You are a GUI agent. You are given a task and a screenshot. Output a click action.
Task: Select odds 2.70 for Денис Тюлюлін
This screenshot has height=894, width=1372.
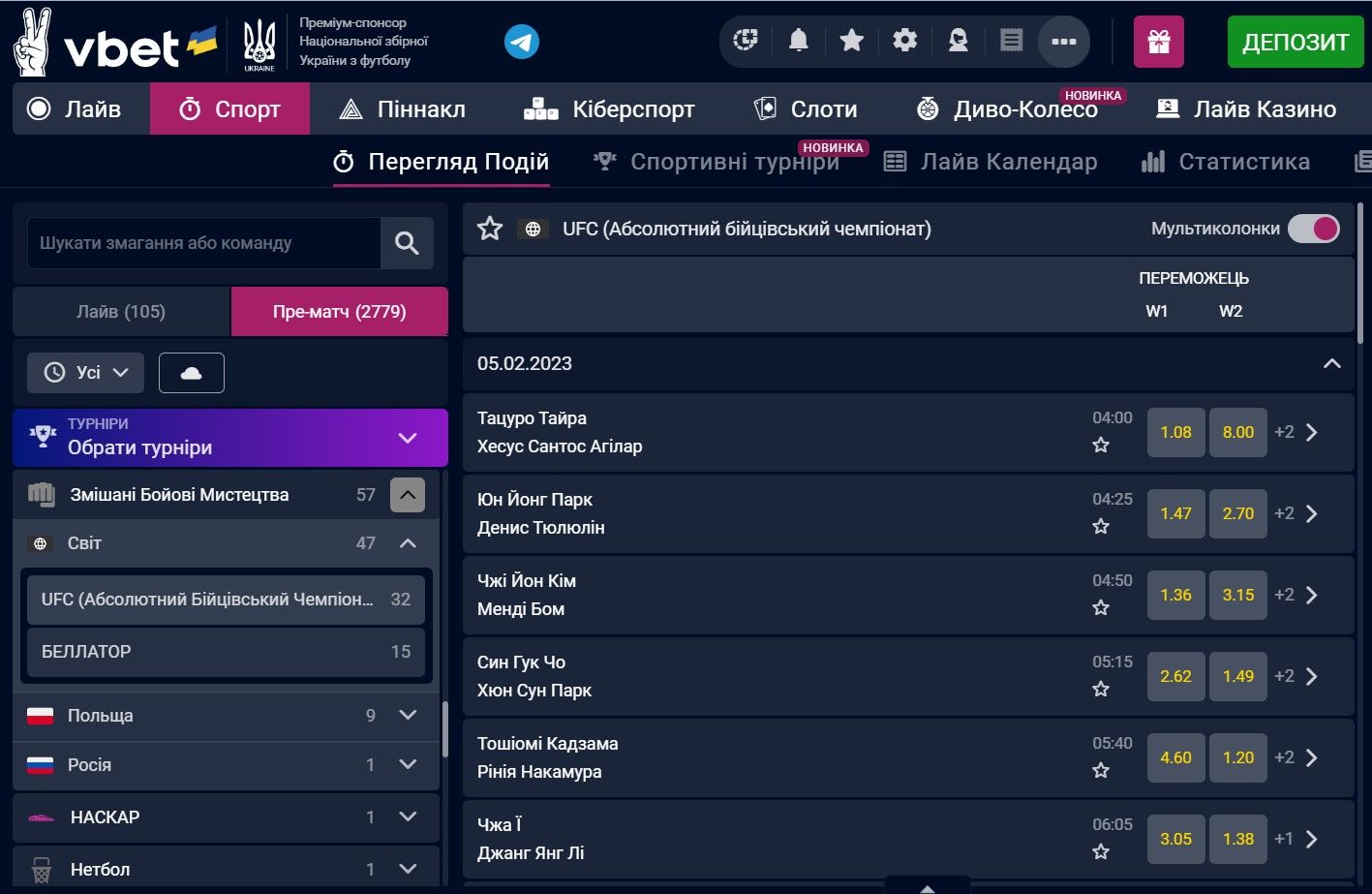click(1238, 513)
